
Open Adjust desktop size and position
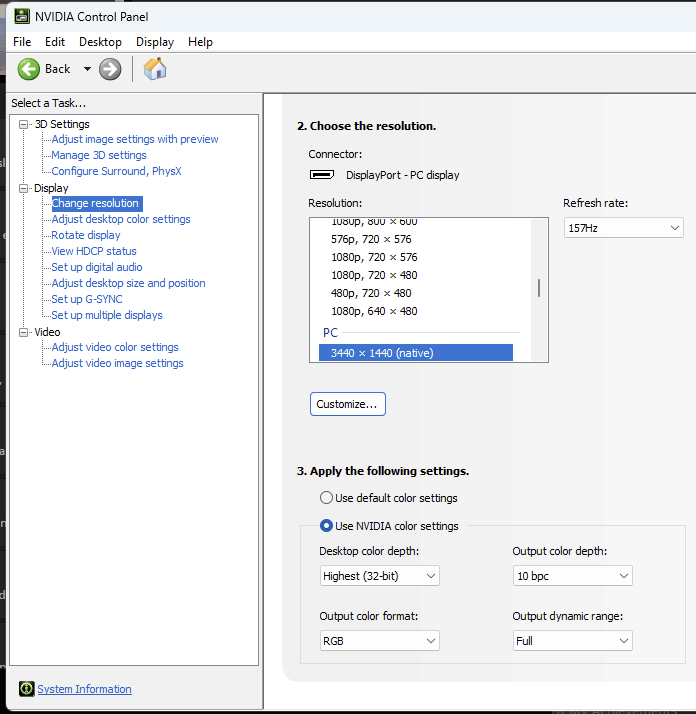click(128, 283)
